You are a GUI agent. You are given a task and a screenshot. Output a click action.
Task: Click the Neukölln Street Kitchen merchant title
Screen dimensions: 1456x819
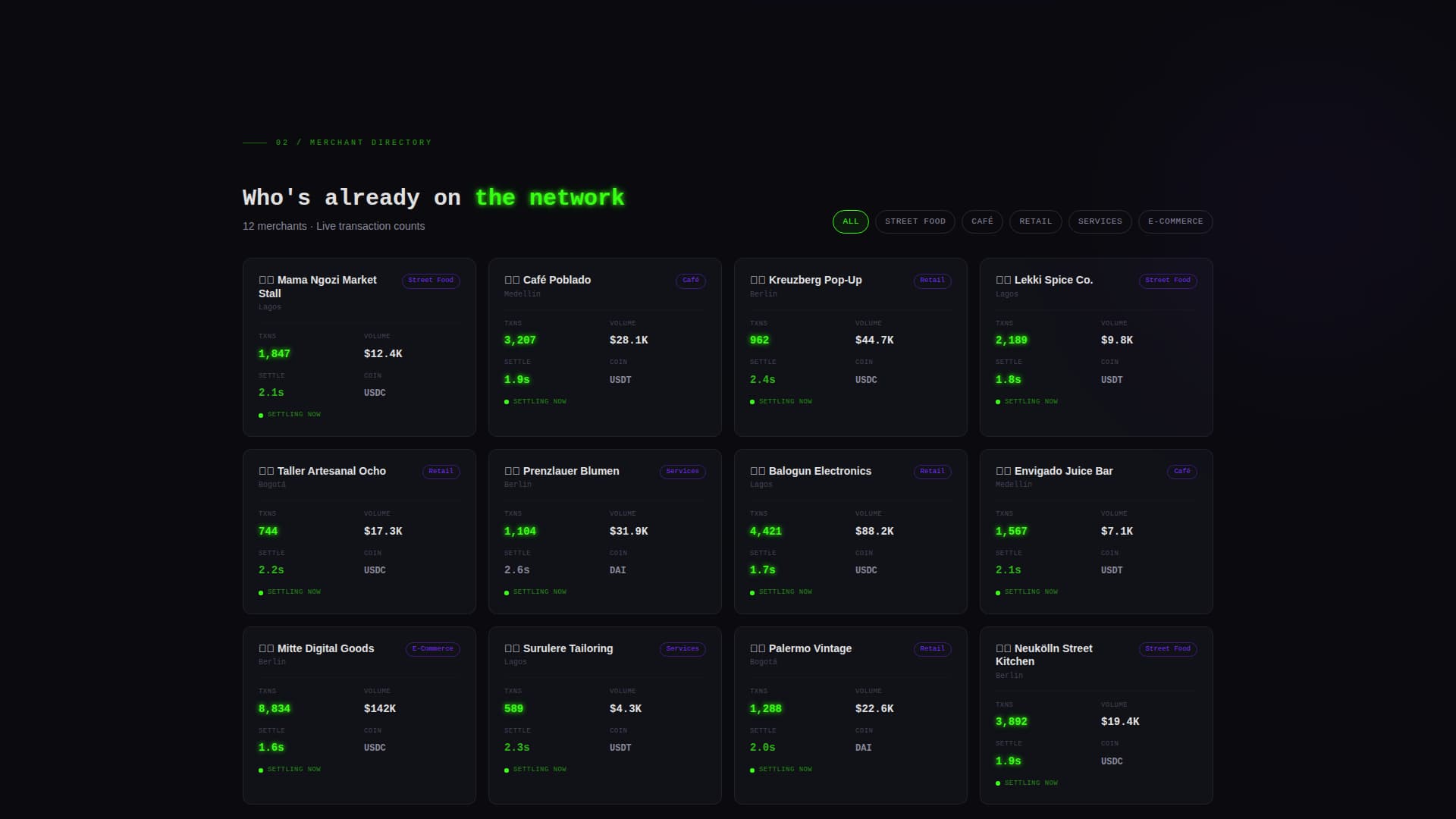(x=1044, y=655)
